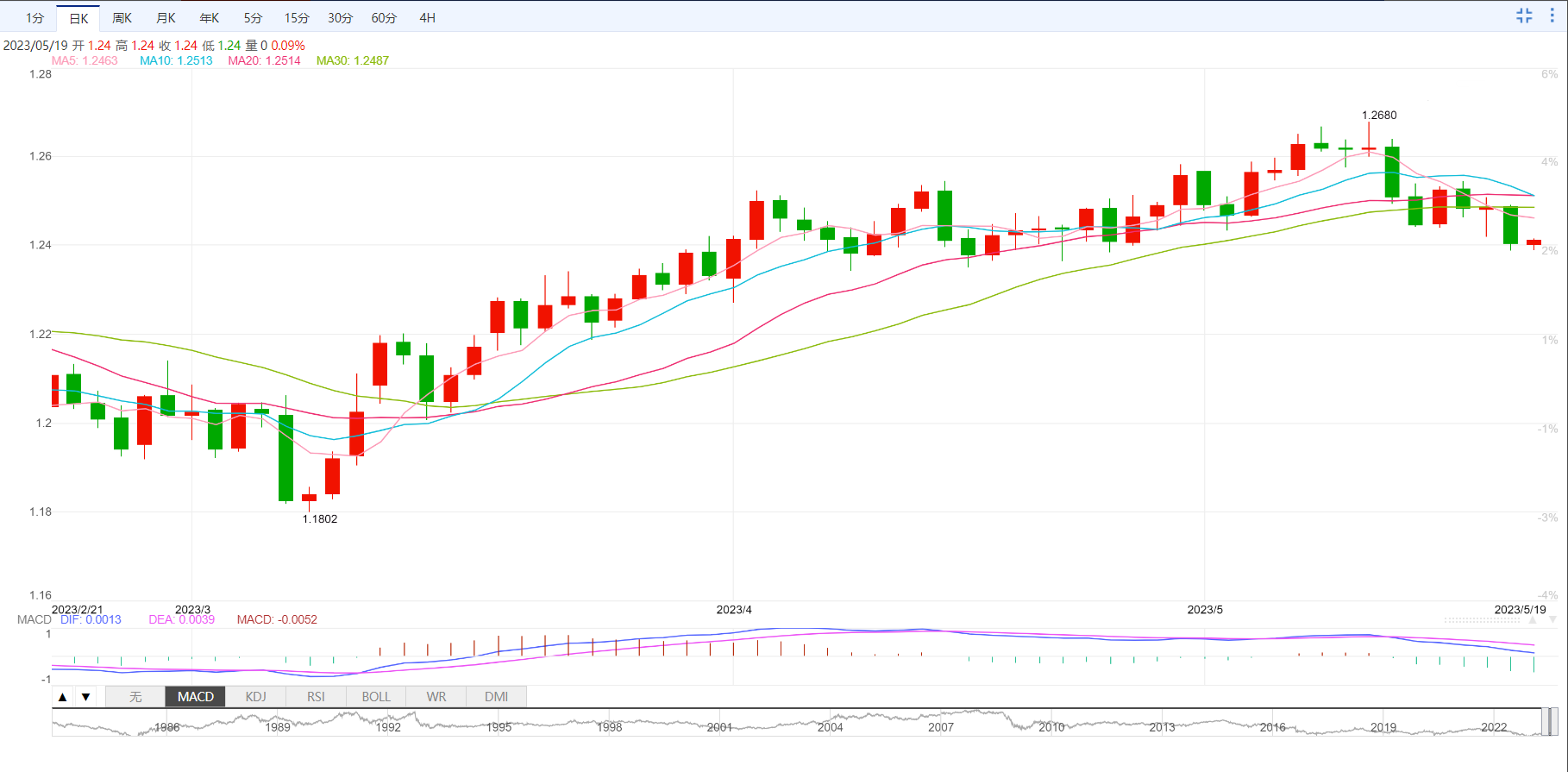Select the 月K monthly chart tab

[x=166, y=18]
